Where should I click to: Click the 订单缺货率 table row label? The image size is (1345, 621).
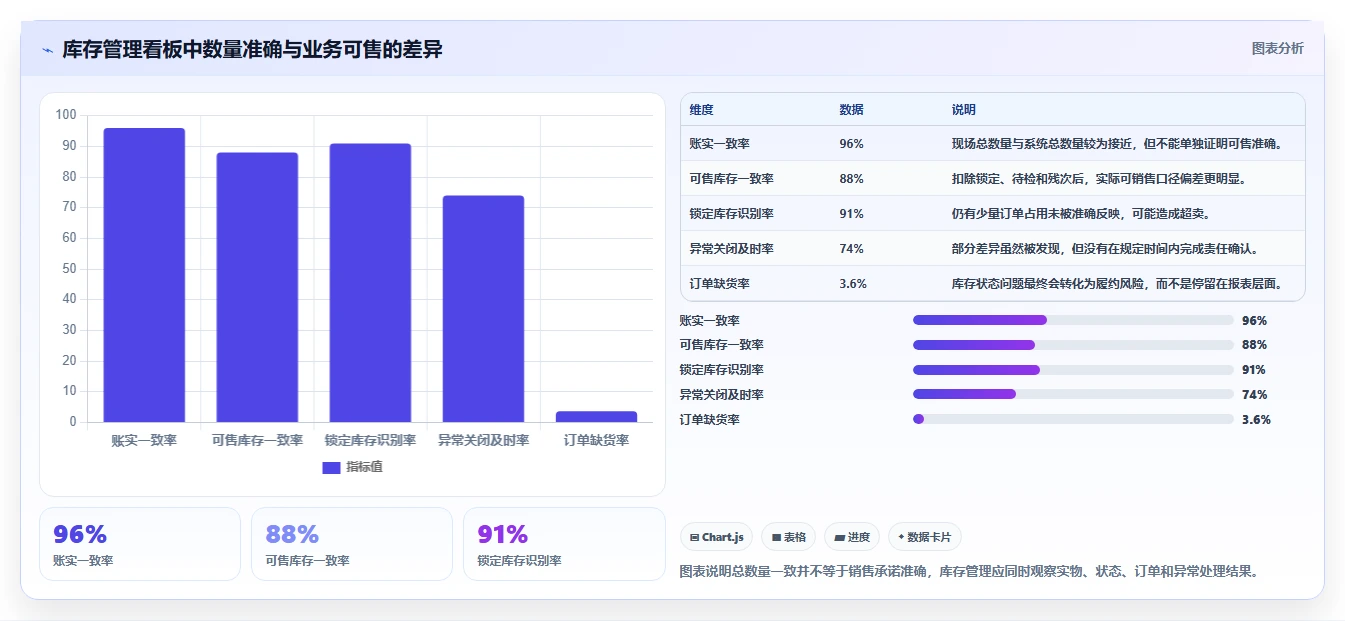pos(720,284)
